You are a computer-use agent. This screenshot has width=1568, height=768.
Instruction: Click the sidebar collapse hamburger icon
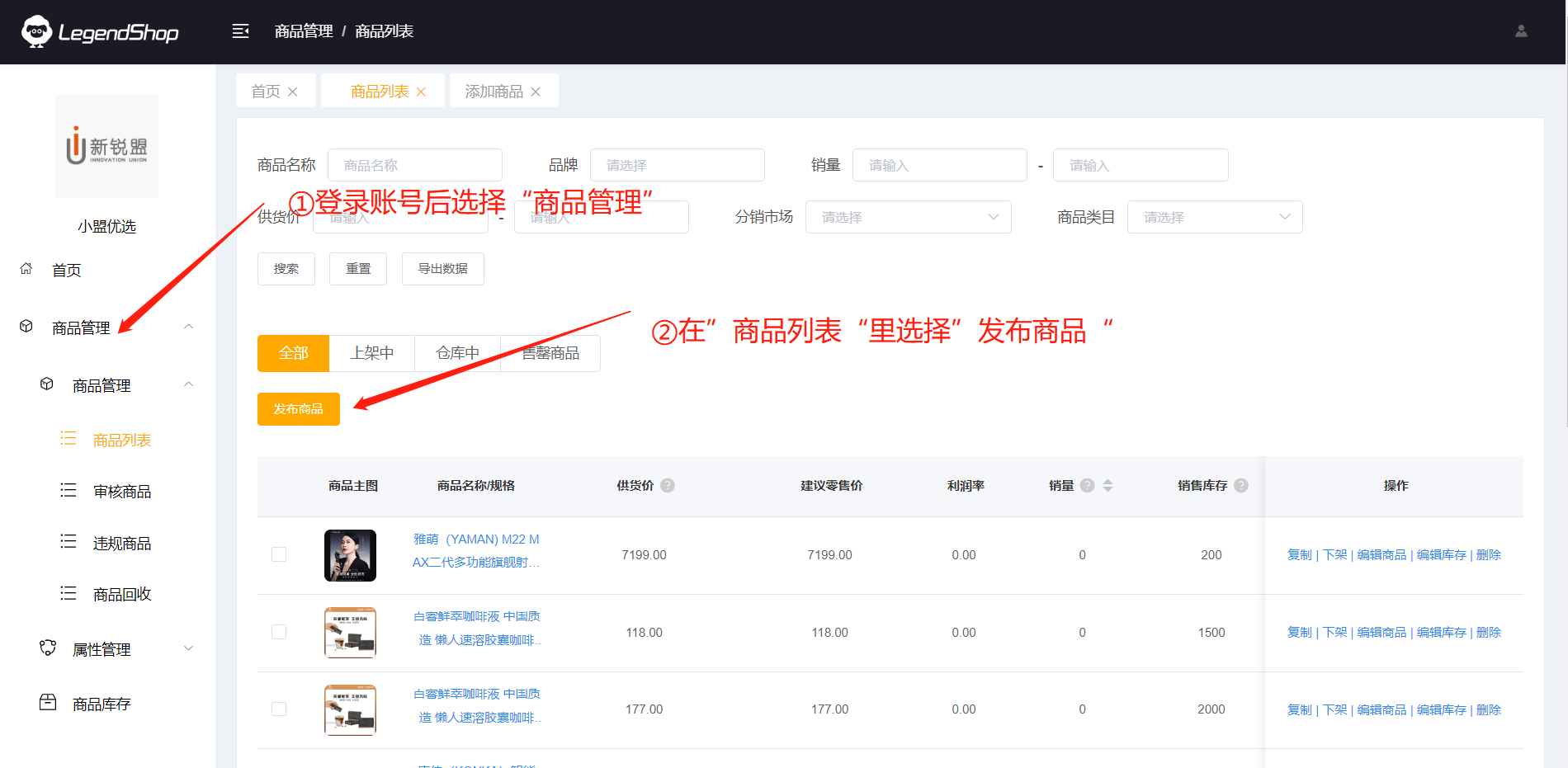pos(240,31)
